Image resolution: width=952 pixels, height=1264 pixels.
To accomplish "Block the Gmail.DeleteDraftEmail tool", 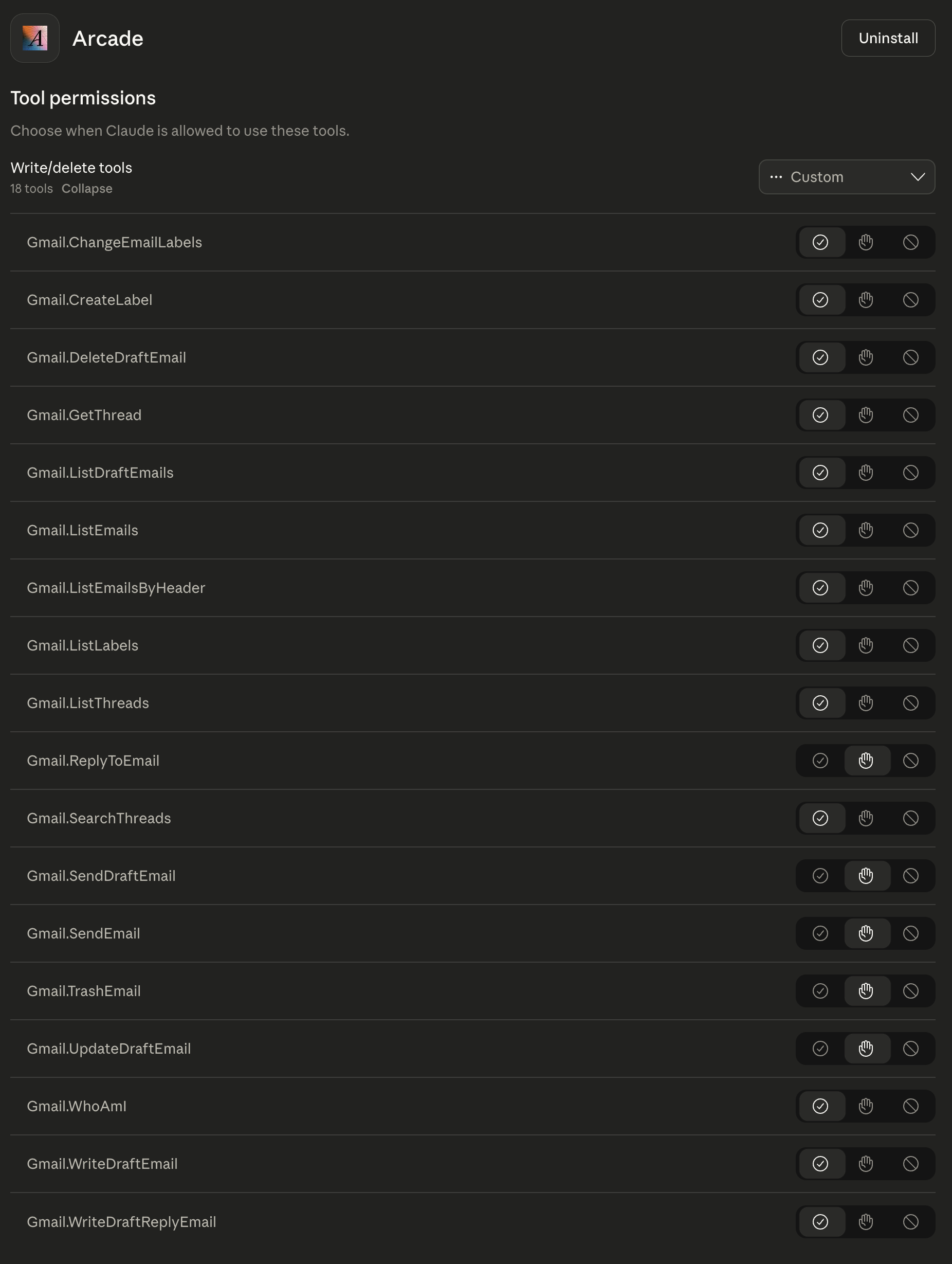I will (x=910, y=358).
